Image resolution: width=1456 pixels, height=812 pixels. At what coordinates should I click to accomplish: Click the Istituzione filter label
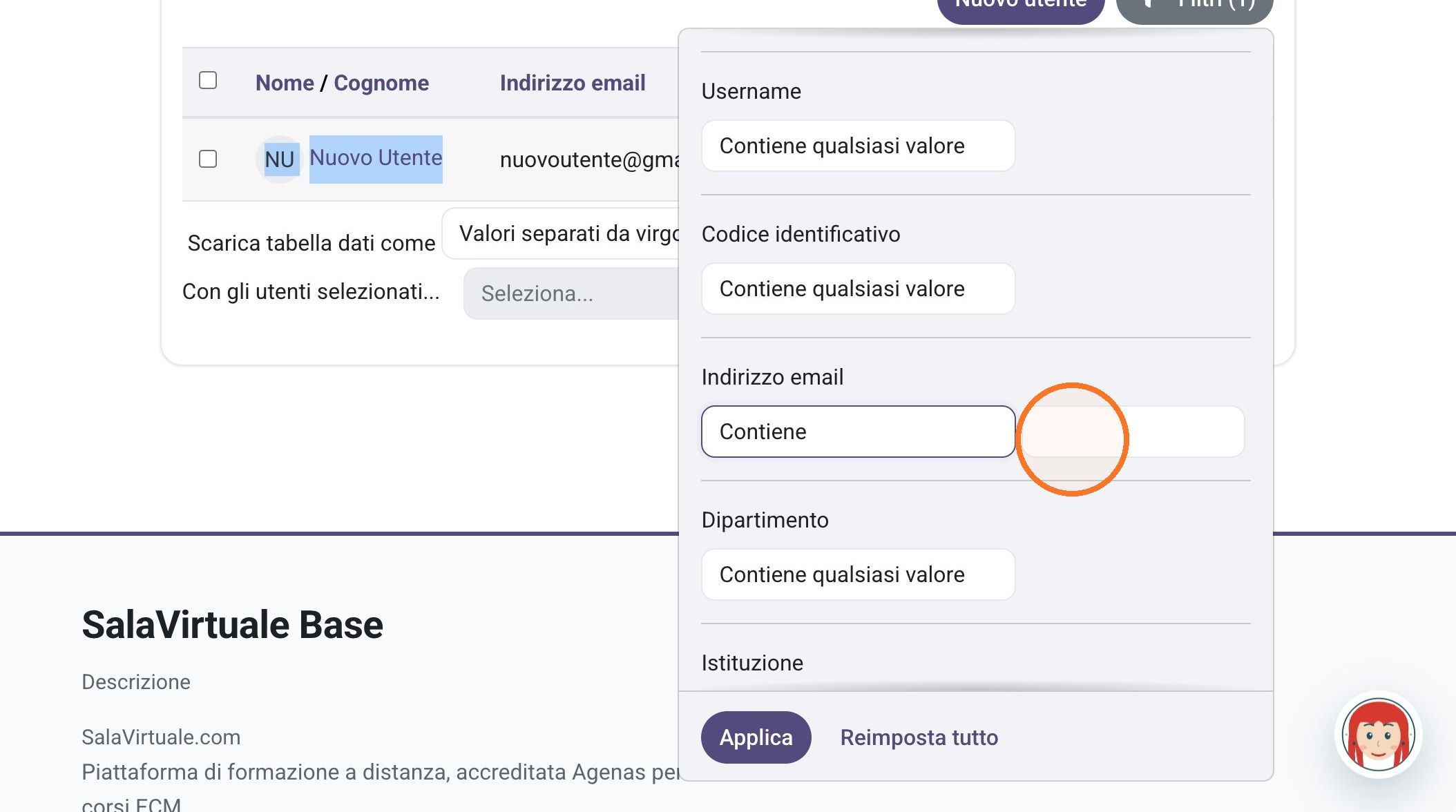coord(752,663)
